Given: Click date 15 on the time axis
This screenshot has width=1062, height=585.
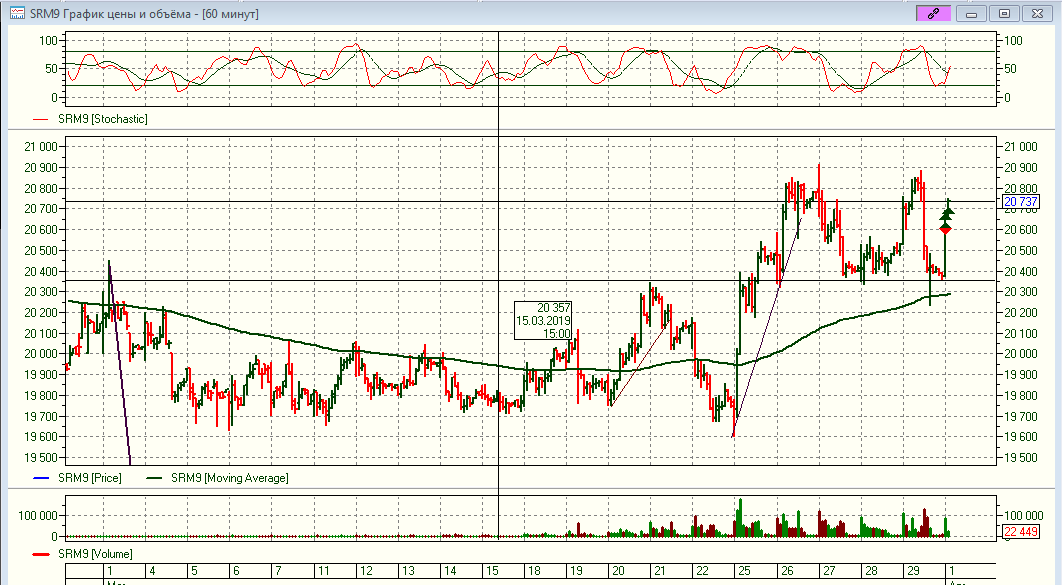Looking at the screenshot, I should coord(491,571).
